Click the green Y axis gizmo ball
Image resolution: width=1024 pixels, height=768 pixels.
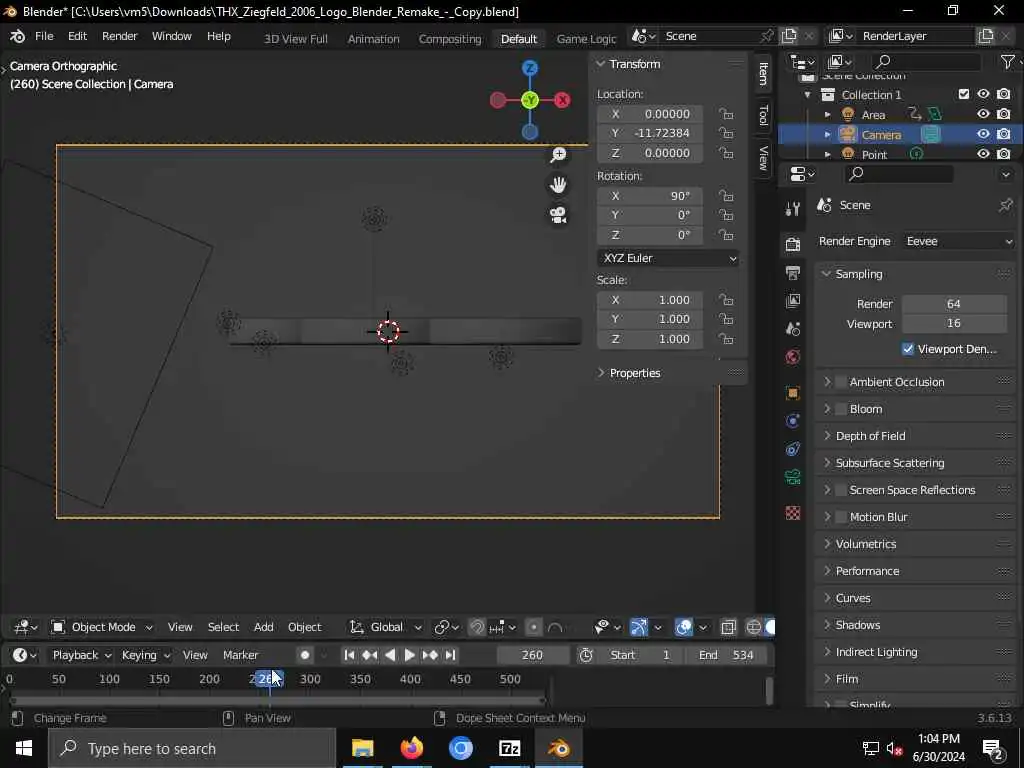(x=530, y=100)
